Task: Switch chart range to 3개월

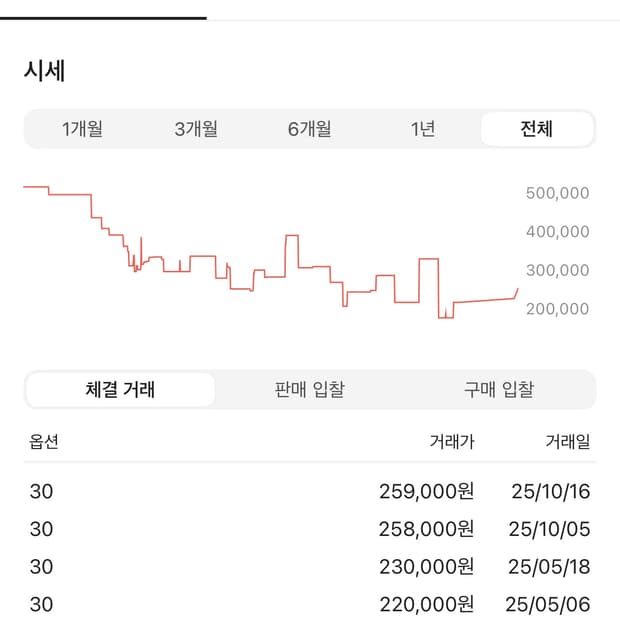Action: (196, 129)
